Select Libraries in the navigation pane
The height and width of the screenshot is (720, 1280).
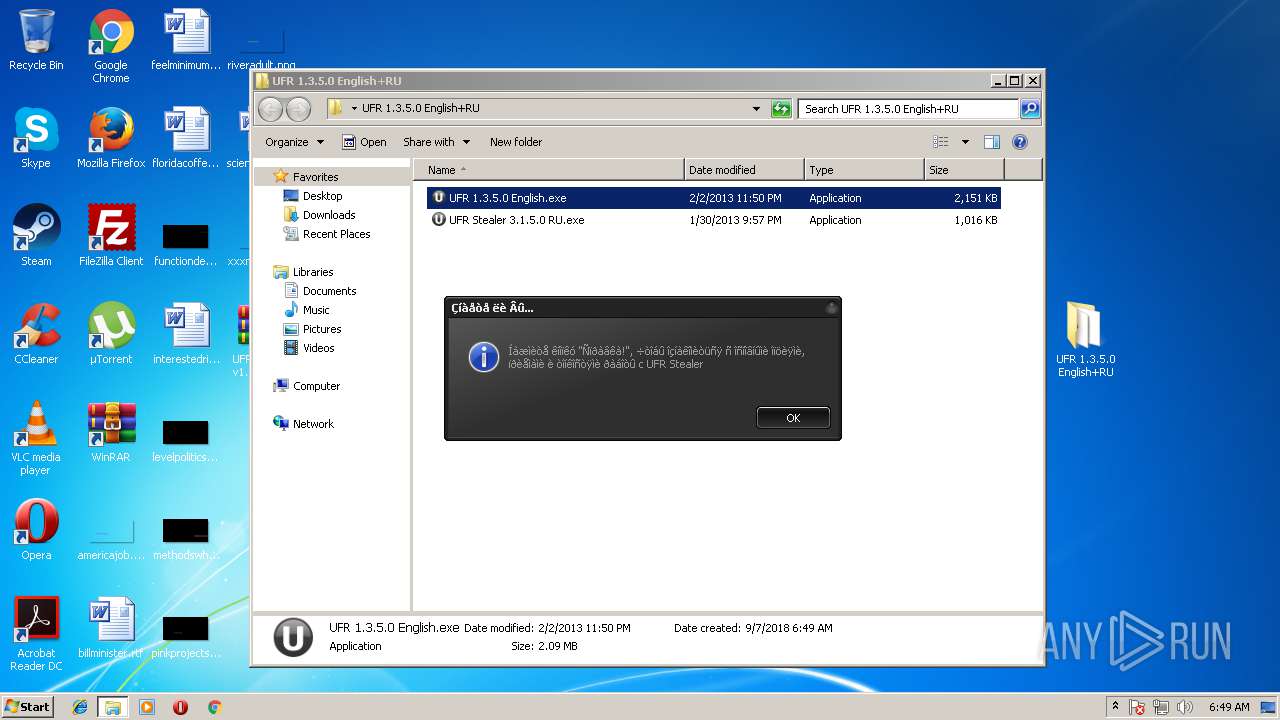[x=313, y=272]
